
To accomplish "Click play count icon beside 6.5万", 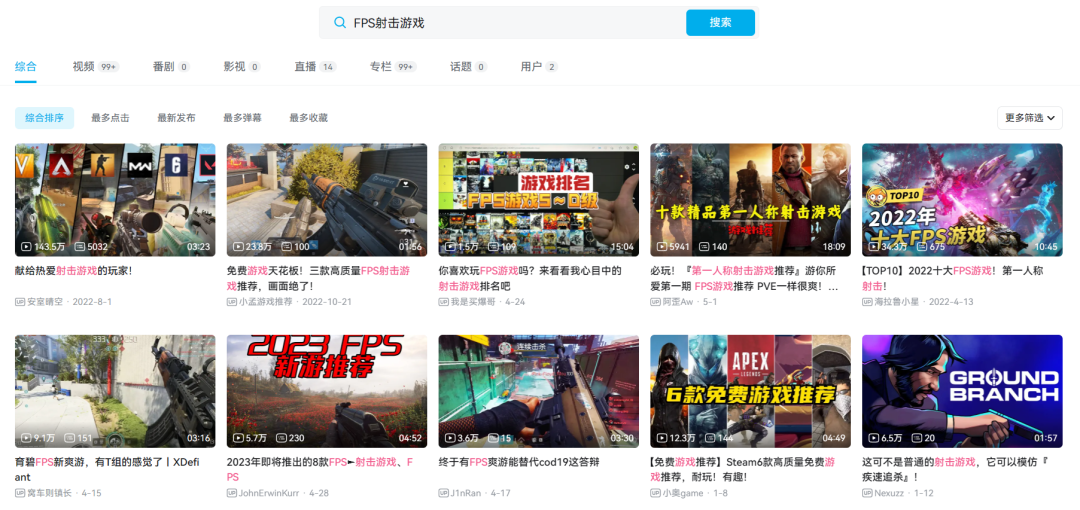I will point(874,438).
